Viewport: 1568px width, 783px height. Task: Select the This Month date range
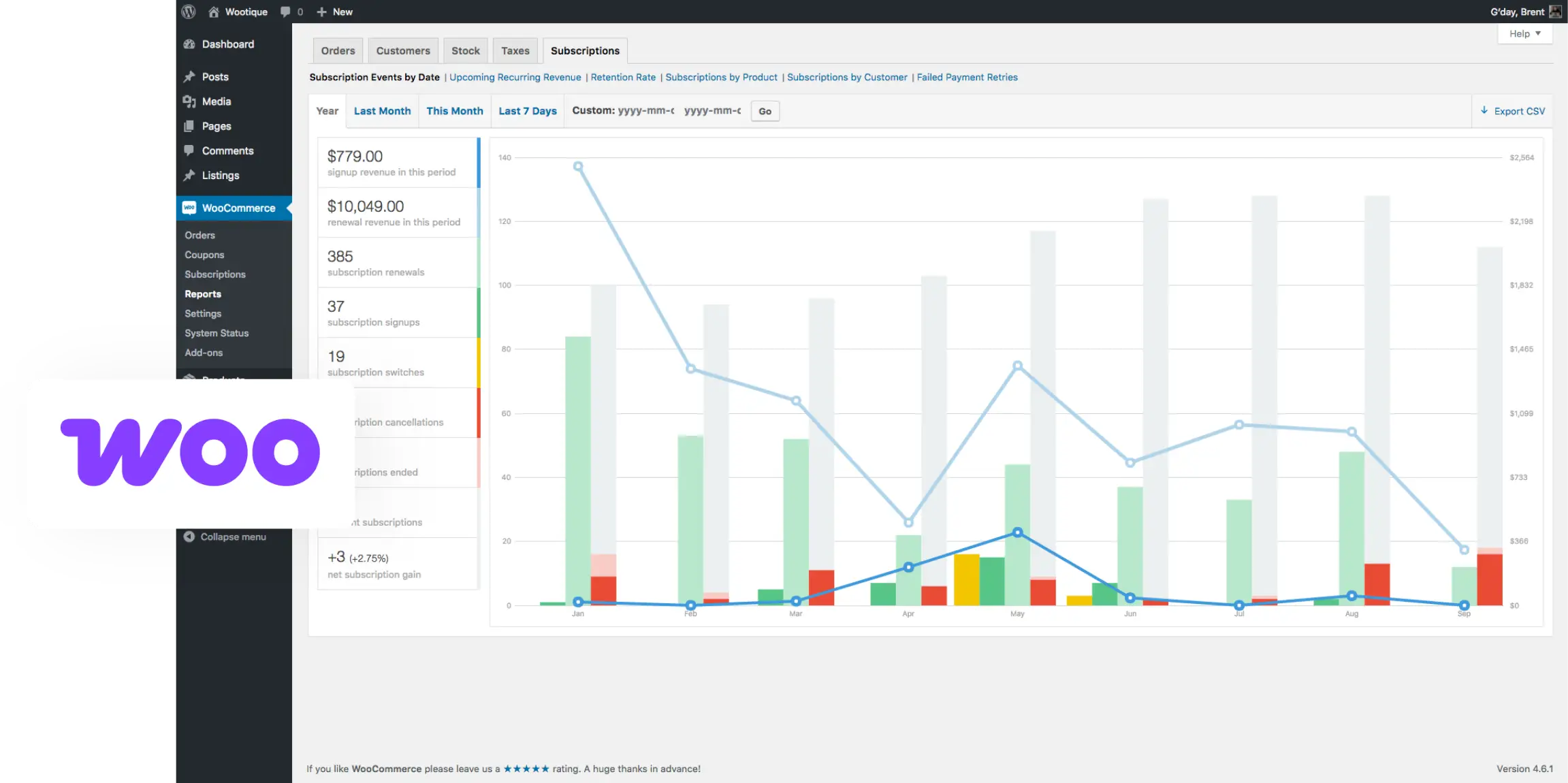(455, 111)
